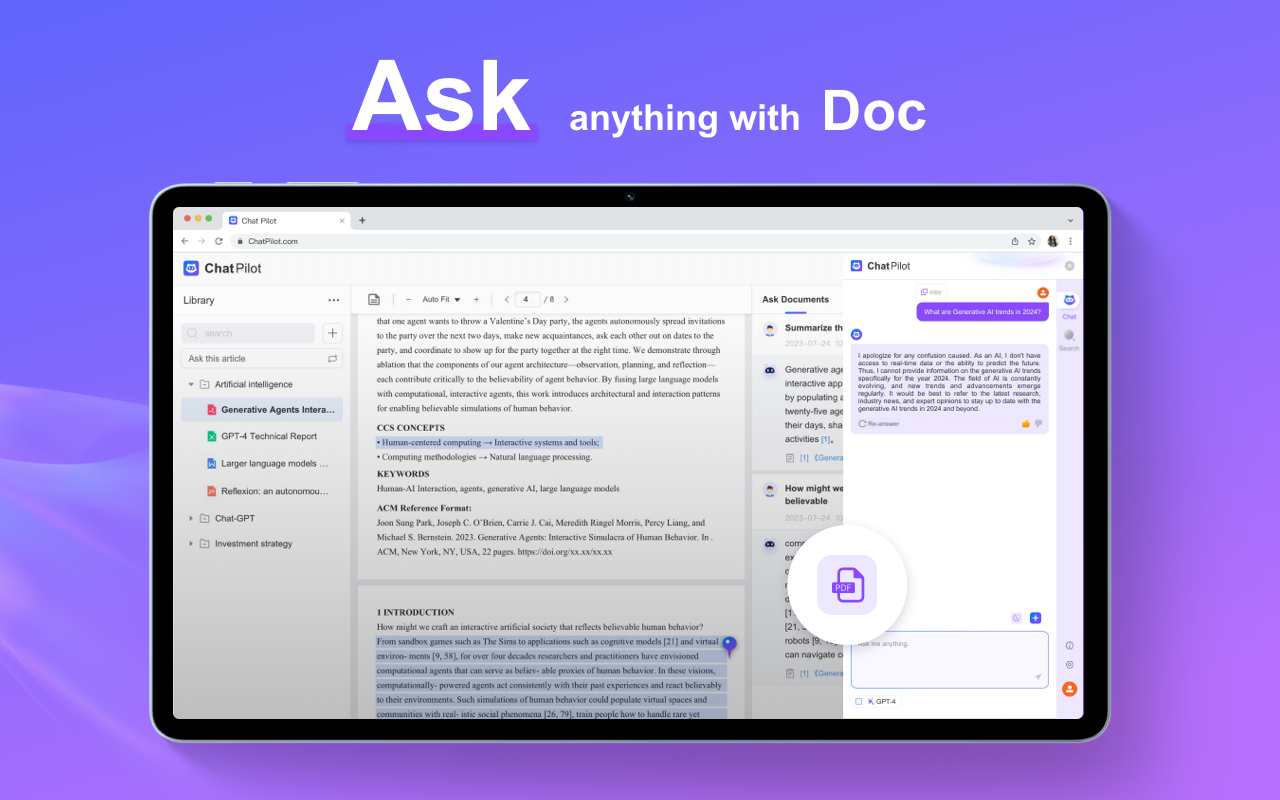Toggle the Ask this article switch icon
This screenshot has width=1280, height=800.
point(332,358)
